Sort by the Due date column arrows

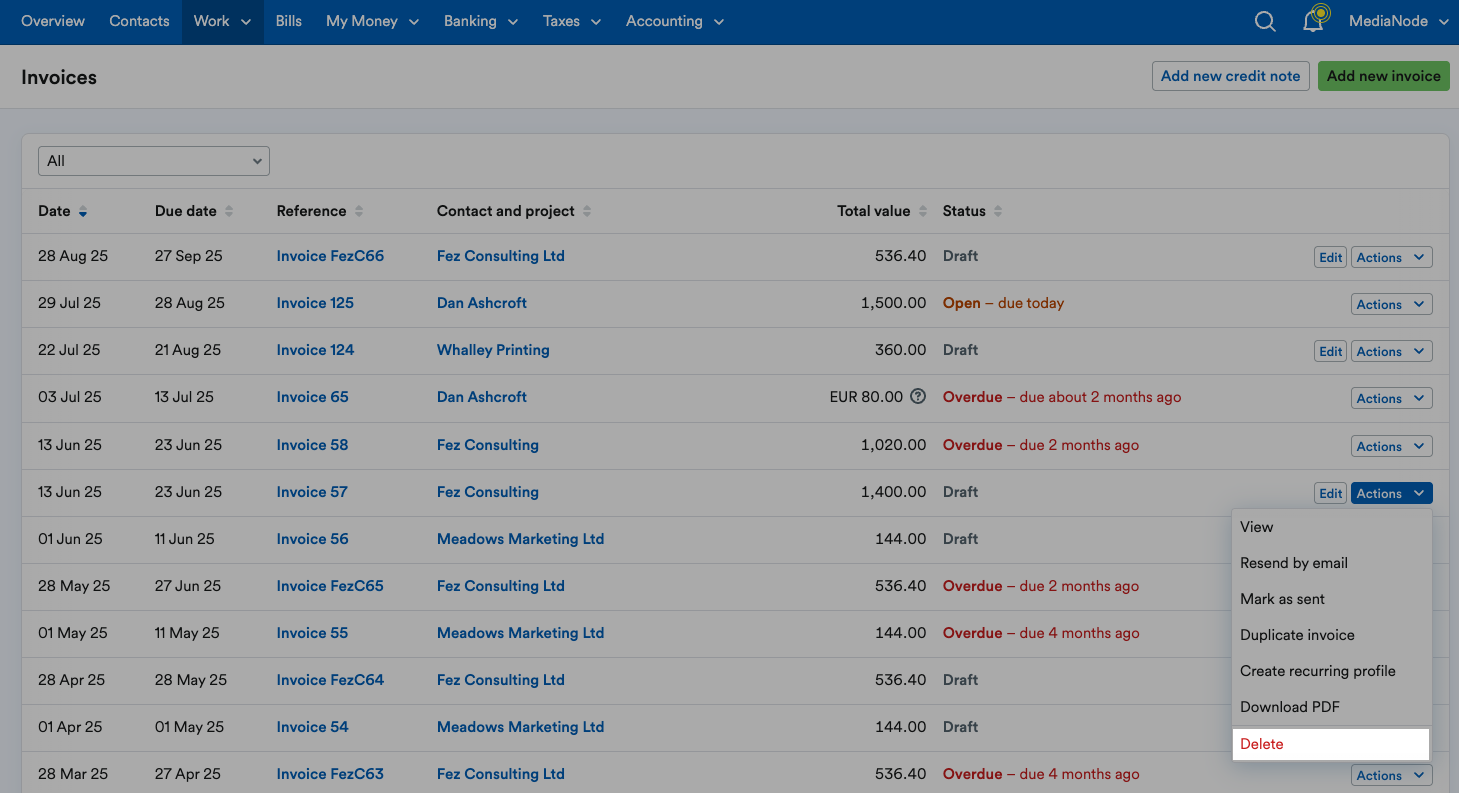coord(229,212)
